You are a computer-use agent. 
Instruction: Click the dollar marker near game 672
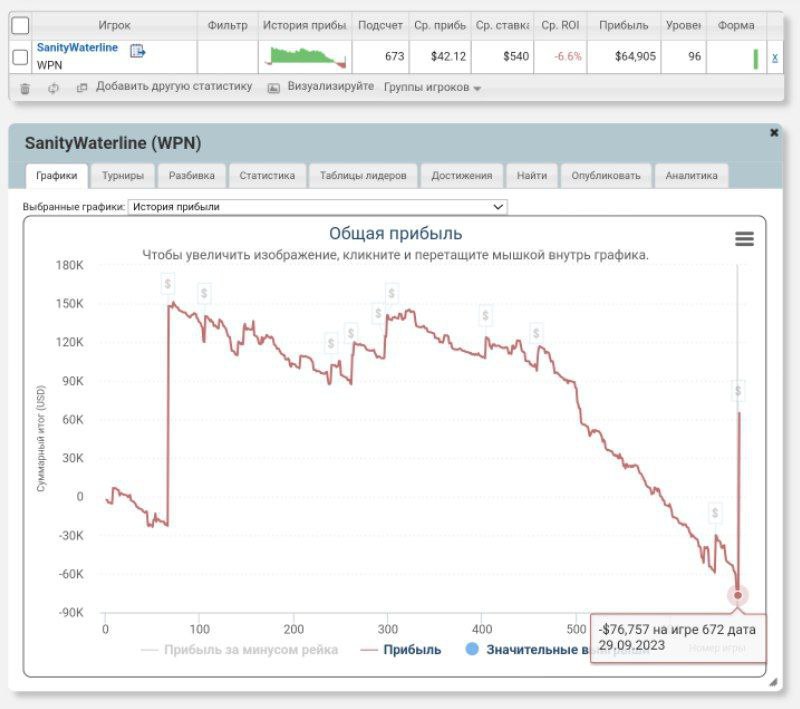738,390
